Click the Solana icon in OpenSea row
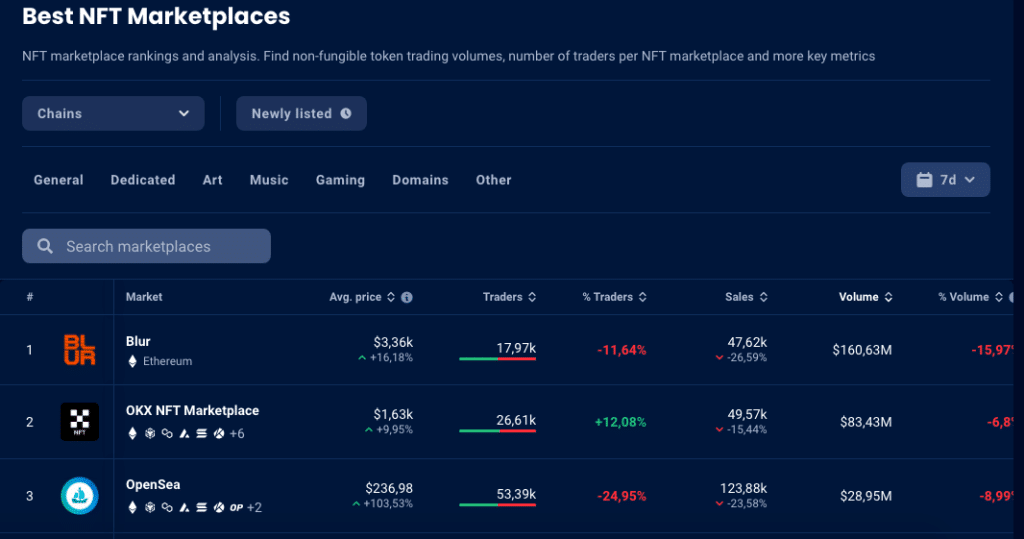 tap(202, 507)
